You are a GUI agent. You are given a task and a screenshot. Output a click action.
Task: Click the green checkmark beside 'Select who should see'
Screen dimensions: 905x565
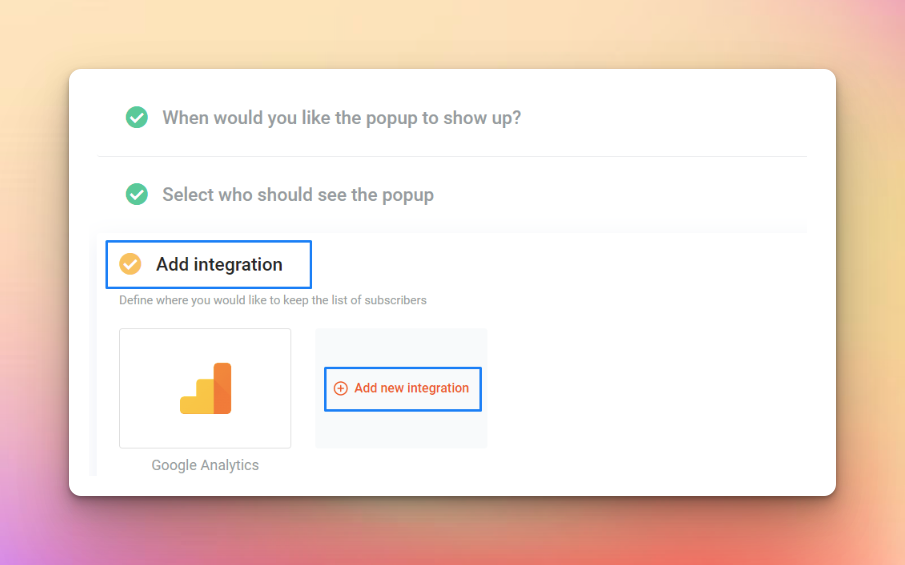coord(137,194)
